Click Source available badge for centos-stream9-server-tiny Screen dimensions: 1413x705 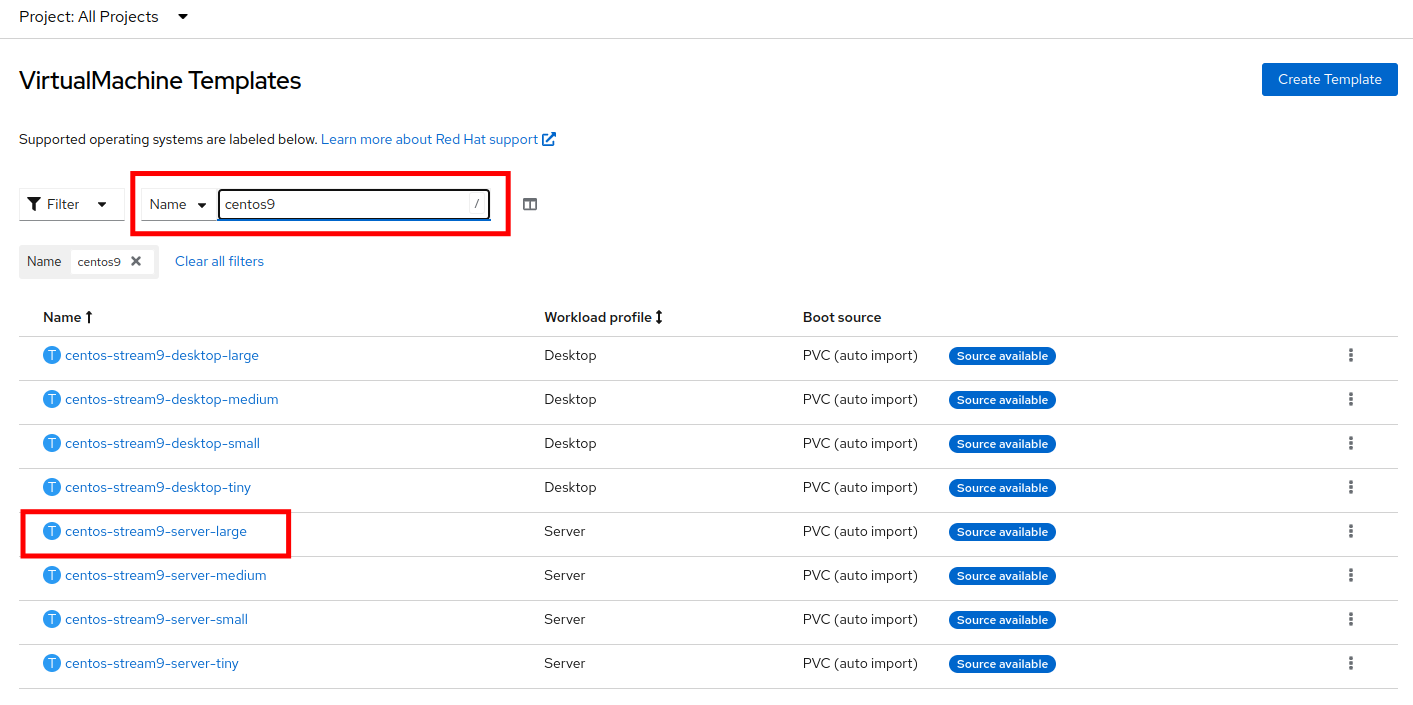[1002, 664]
